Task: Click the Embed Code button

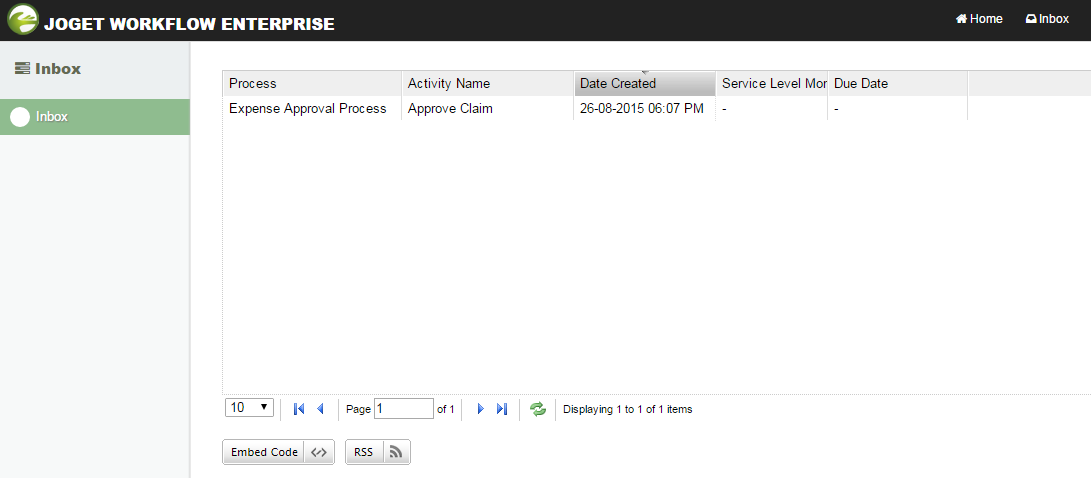Action: click(264, 452)
